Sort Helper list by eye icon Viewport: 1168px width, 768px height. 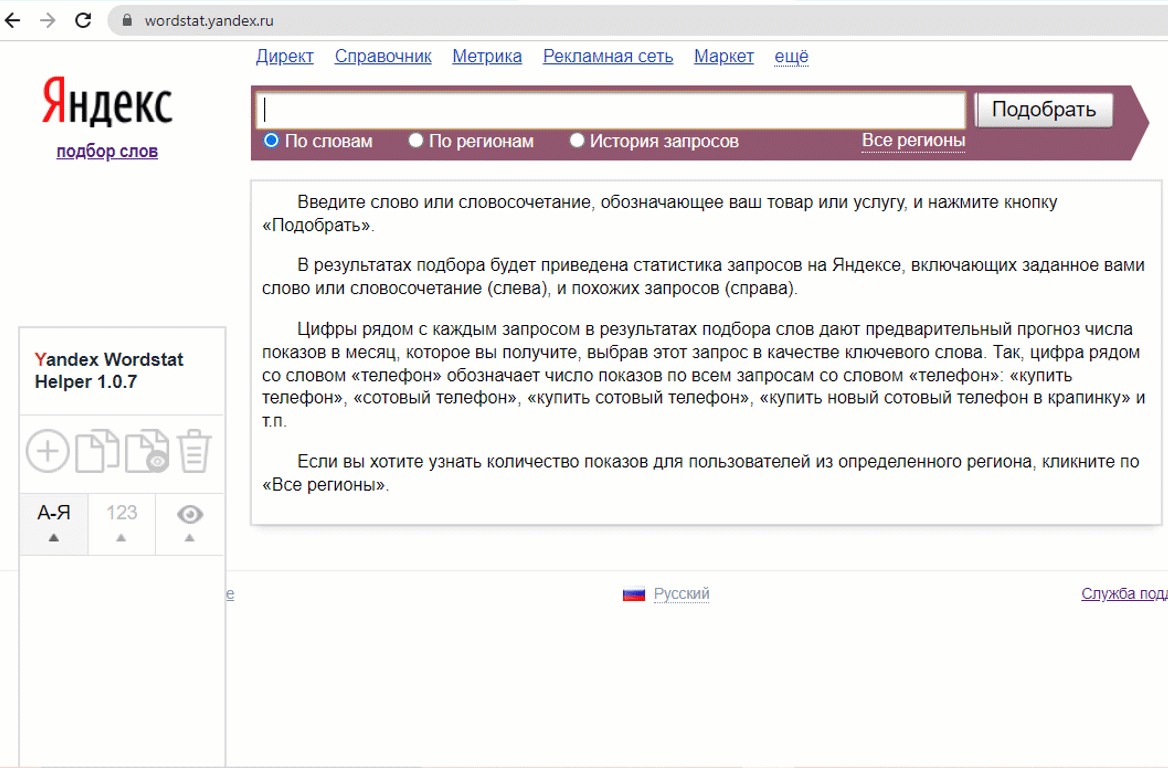(190, 524)
